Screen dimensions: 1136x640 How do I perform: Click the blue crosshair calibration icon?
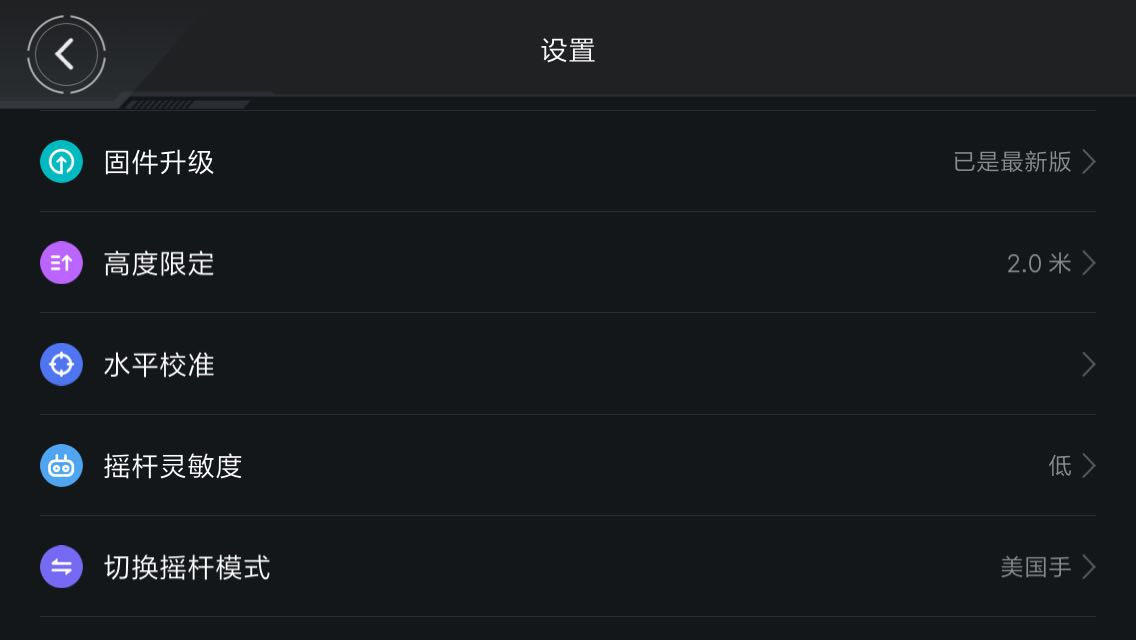[61, 364]
